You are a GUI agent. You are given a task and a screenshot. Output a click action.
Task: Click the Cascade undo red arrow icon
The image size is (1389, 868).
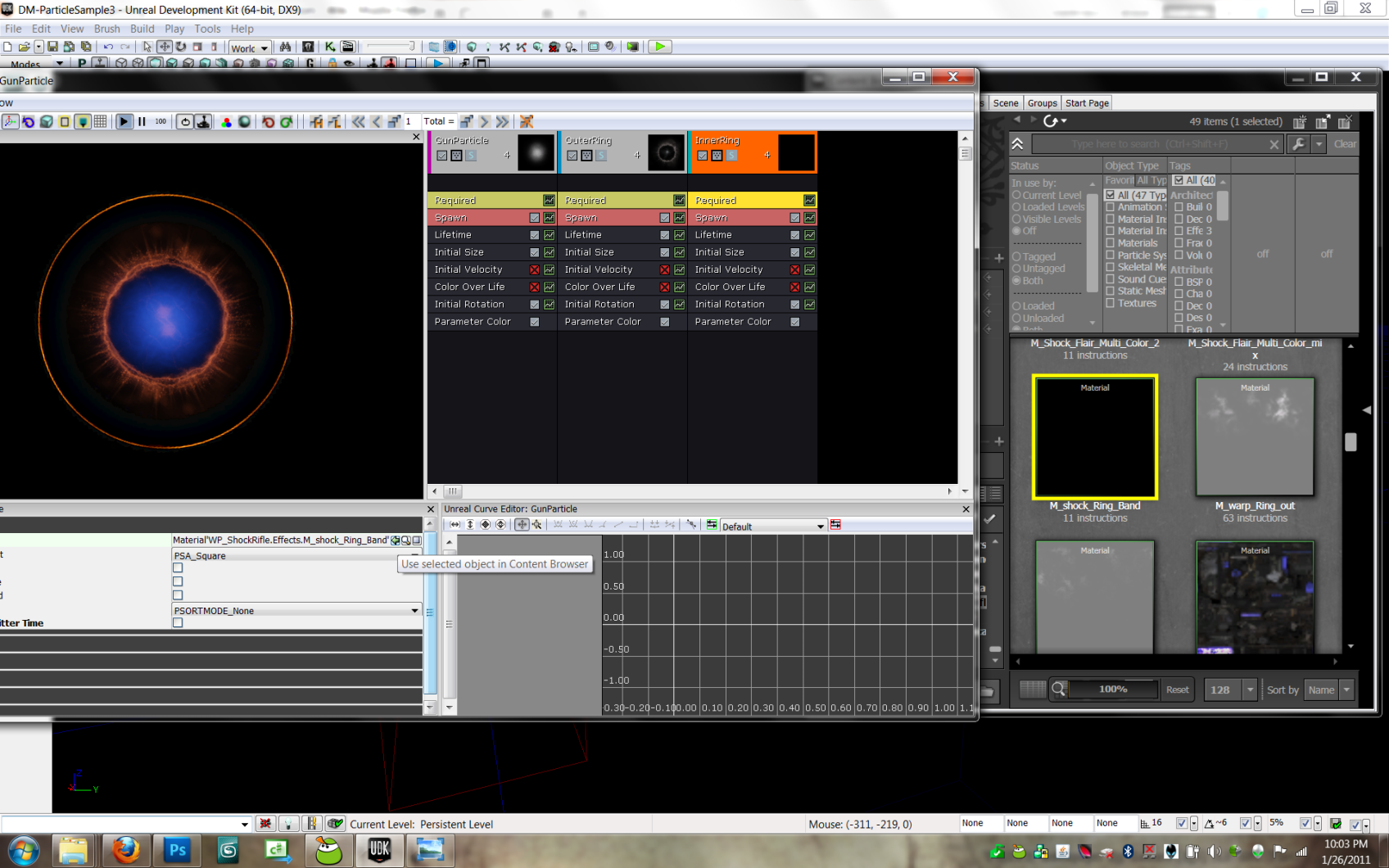(x=268, y=121)
